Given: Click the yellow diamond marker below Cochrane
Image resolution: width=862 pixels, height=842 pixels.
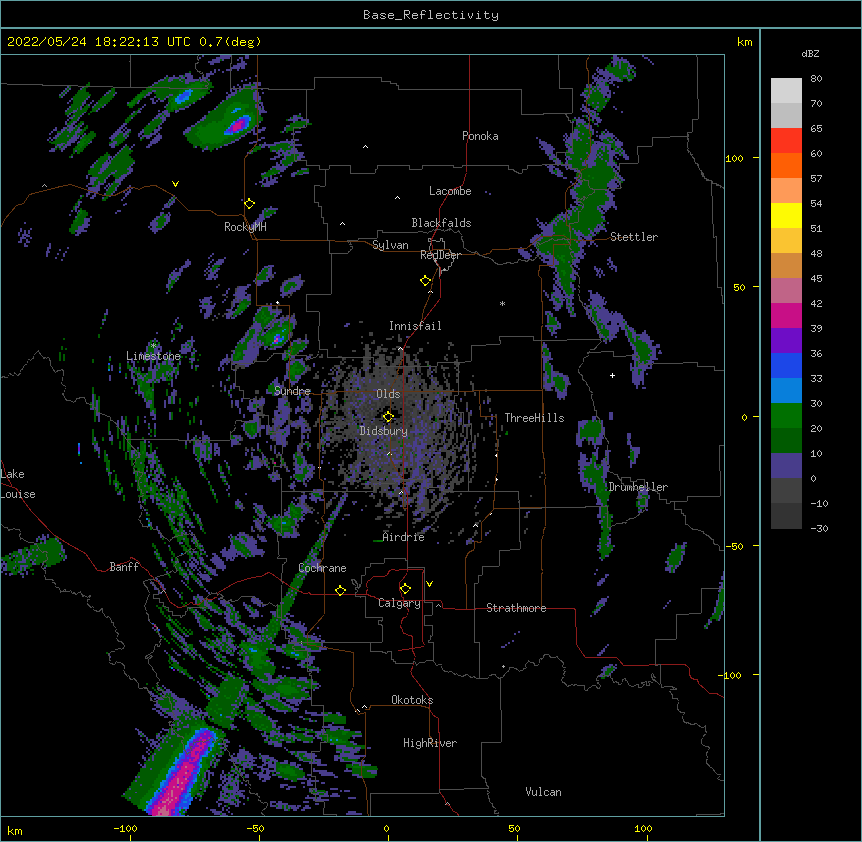Looking at the screenshot, I should [x=340, y=590].
